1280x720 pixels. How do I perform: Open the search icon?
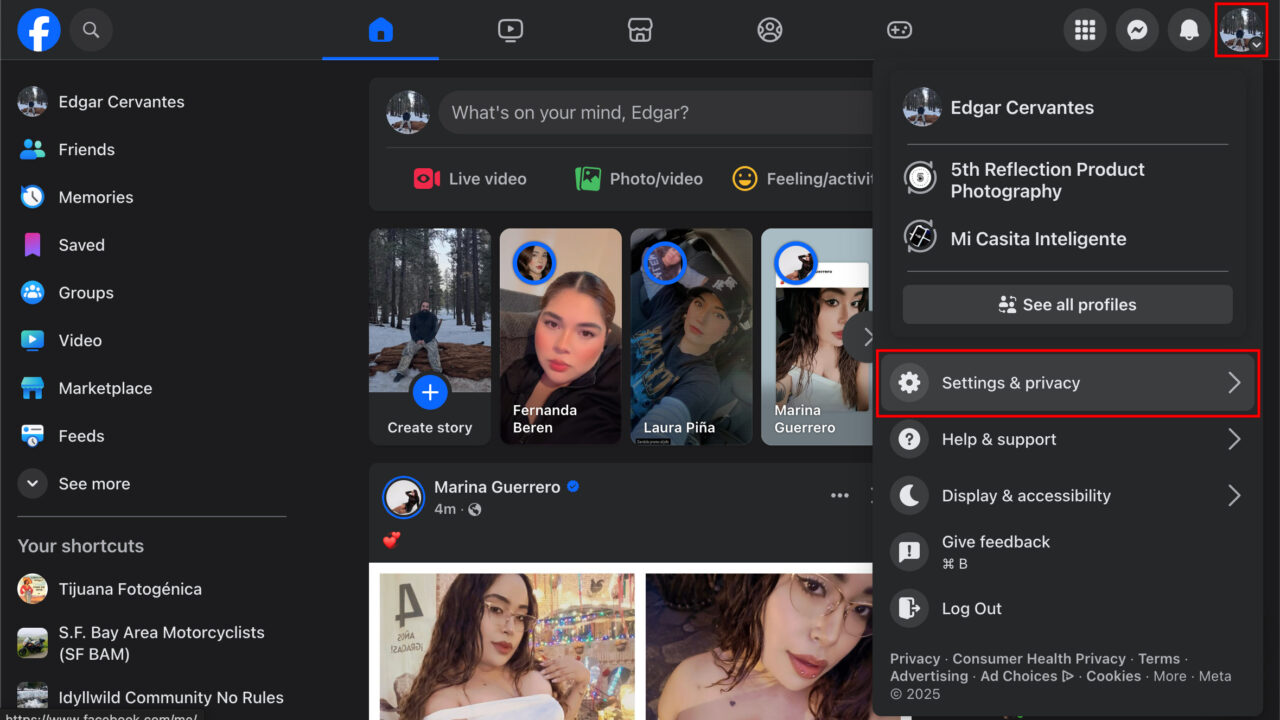point(91,30)
